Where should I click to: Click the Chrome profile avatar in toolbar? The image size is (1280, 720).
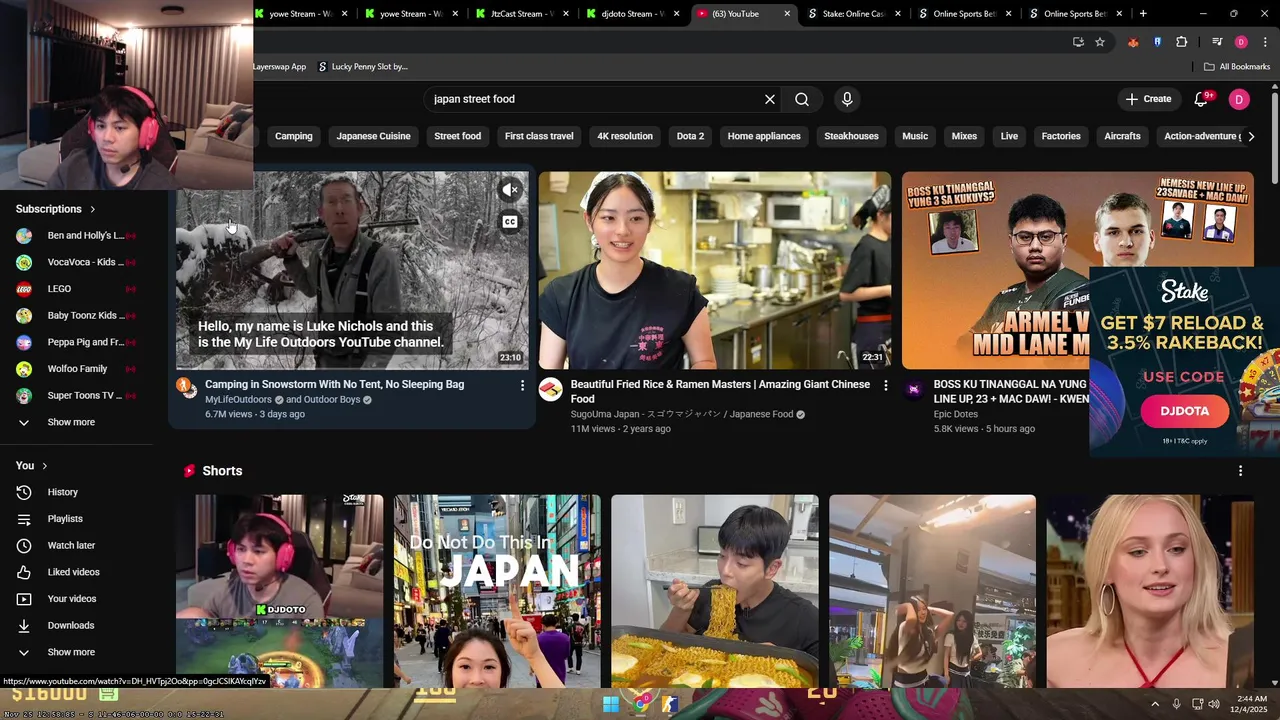1241,42
